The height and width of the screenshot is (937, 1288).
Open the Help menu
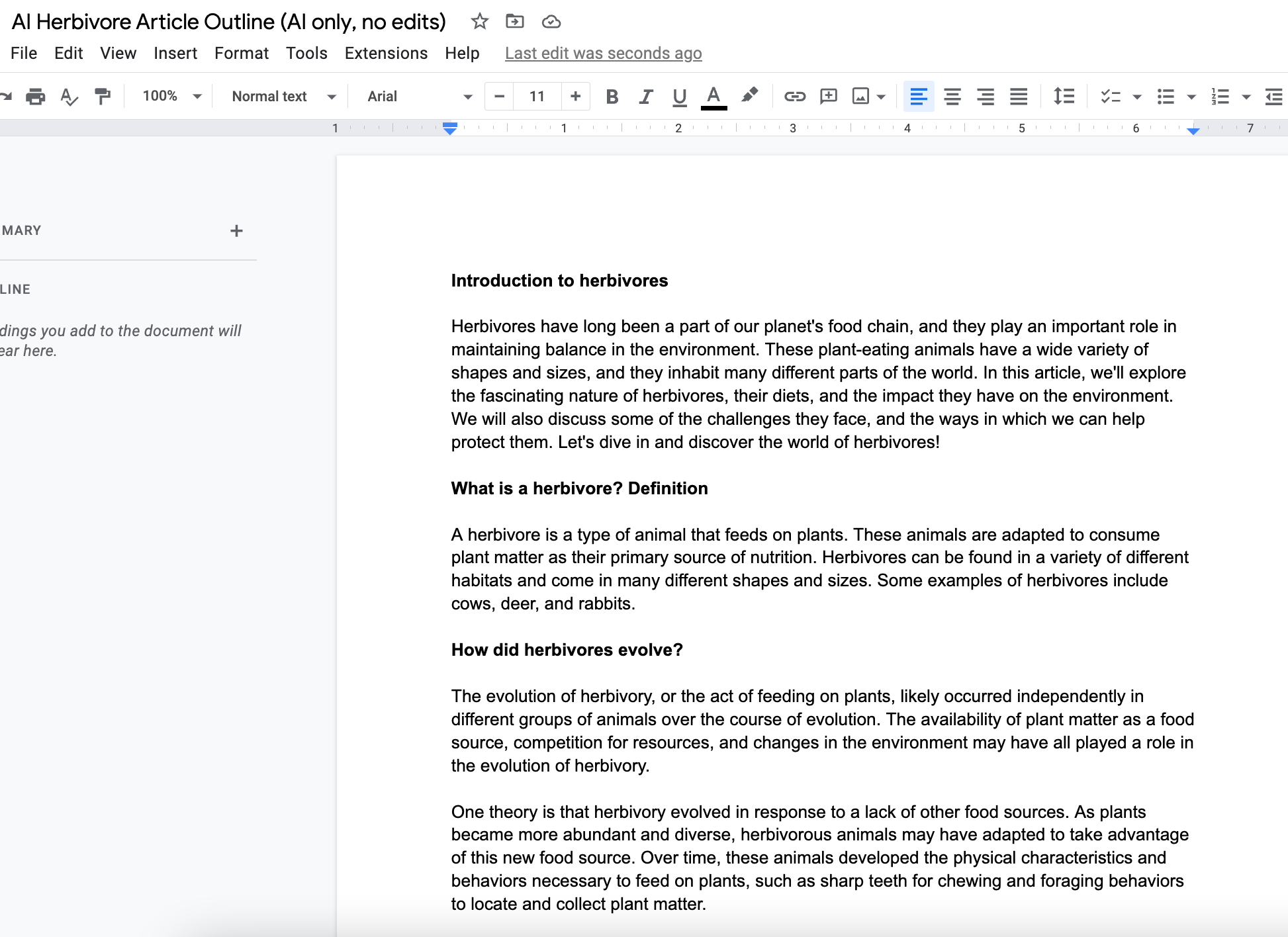click(462, 53)
